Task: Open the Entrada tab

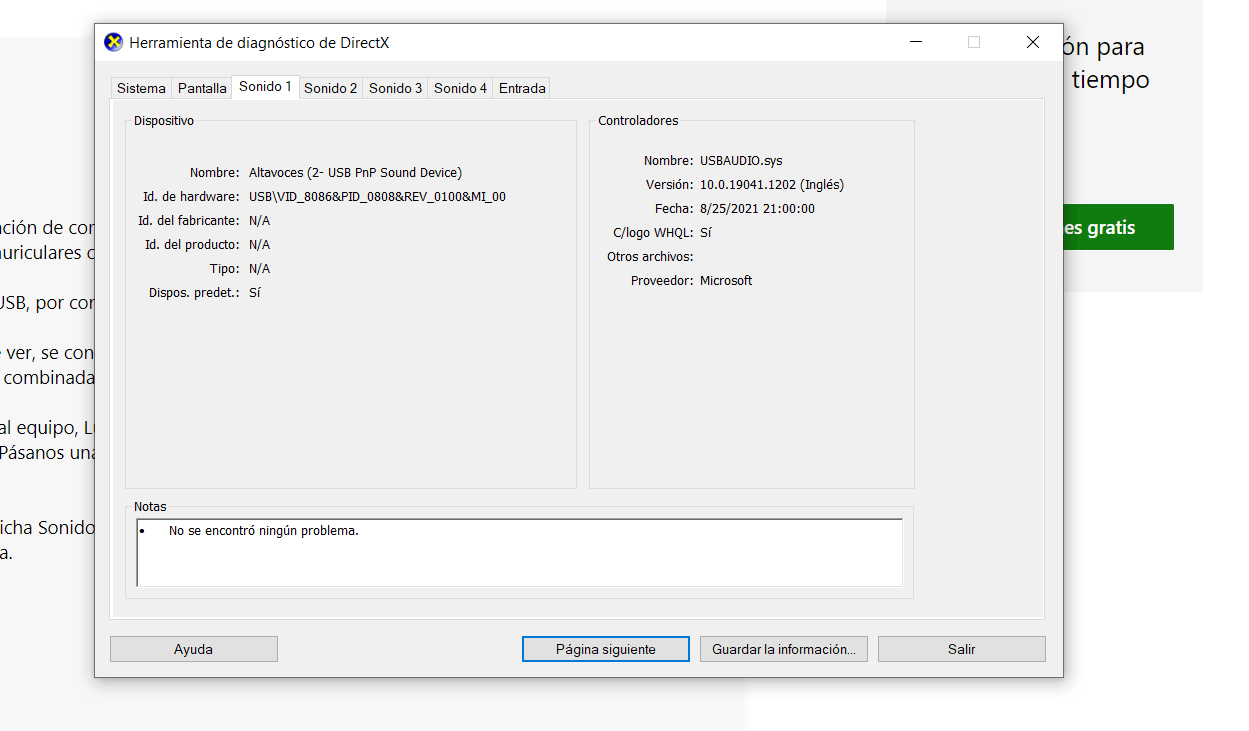Action: [522, 88]
